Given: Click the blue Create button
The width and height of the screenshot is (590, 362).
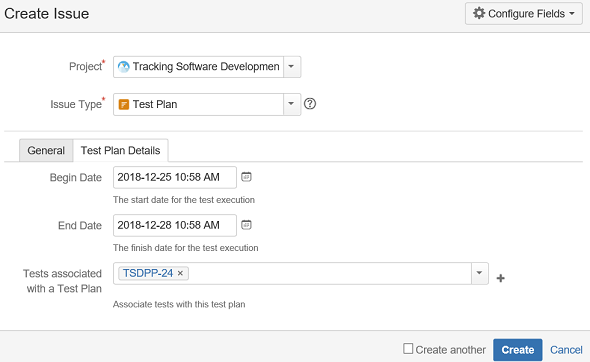Looking at the screenshot, I should (x=518, y=350).
